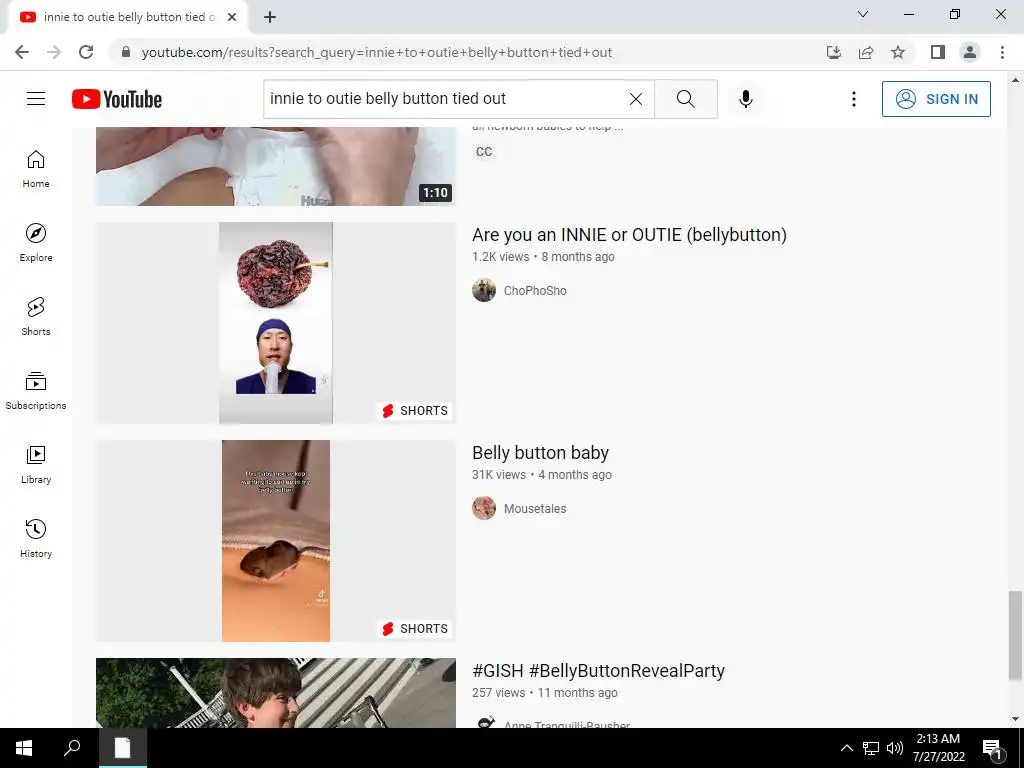The width and height of the screenshot is (1024, 768).
Task: Click the install app icon in address bar
Action: (834, 52)
